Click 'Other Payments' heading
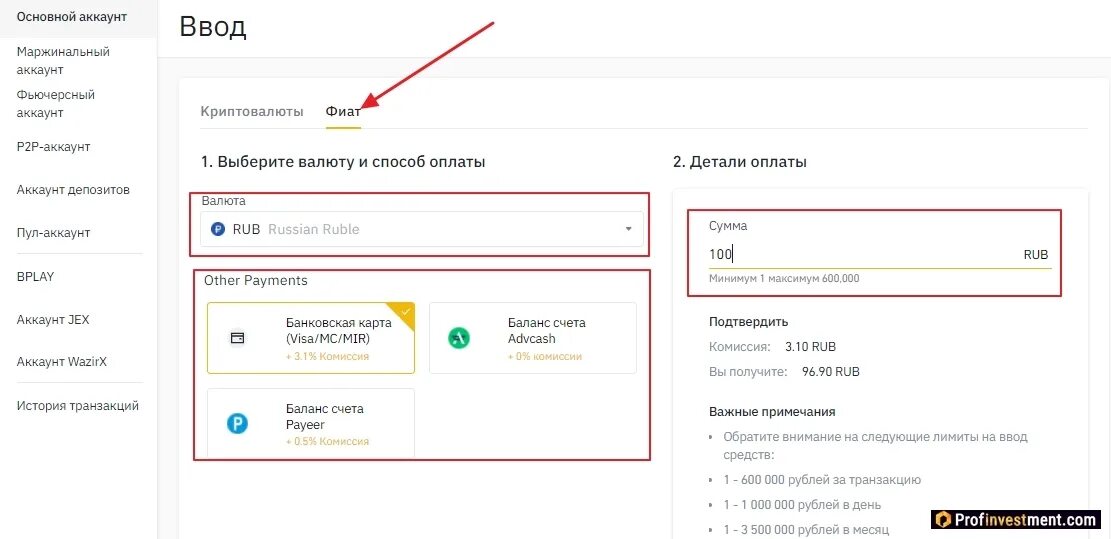The width and height of the screenshot is (1111, 539). click(256, 280)
